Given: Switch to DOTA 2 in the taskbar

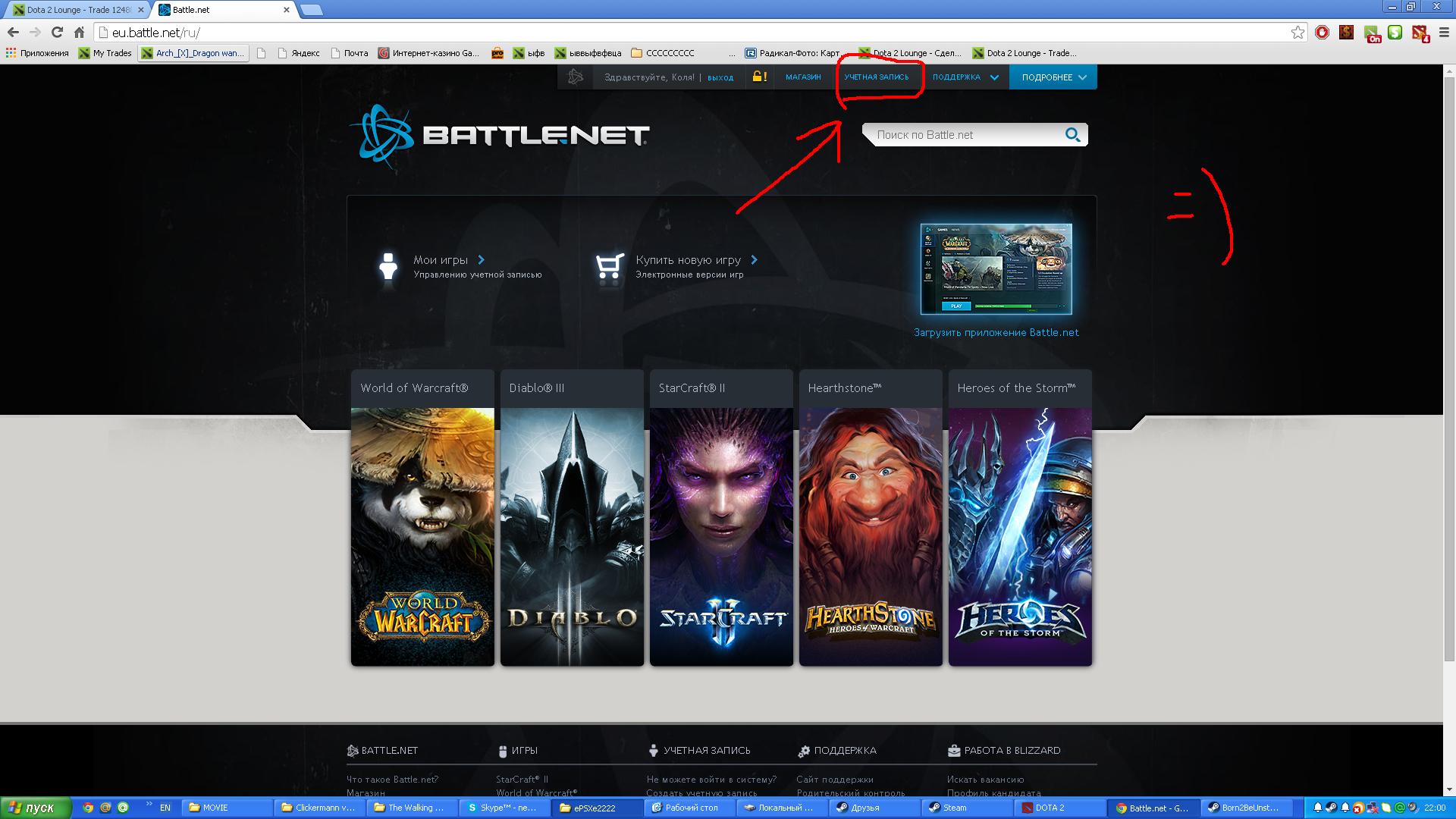Looking at the screenshot, I should pyautogui.click(x=1060, y=808).
